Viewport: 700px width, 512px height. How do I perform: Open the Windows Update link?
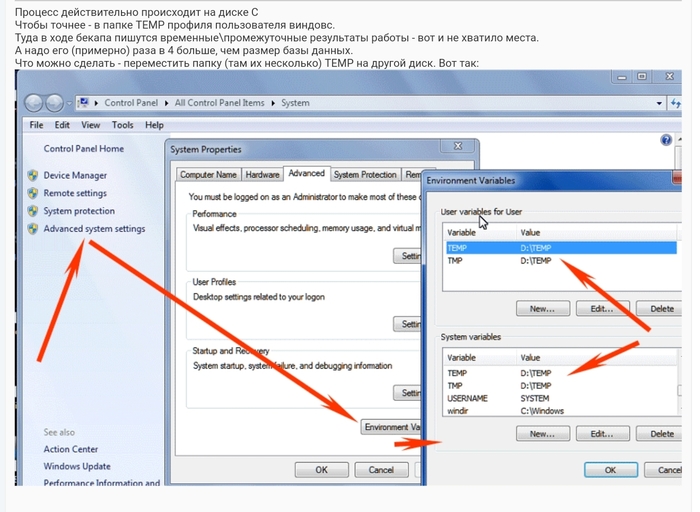(77, 466)
